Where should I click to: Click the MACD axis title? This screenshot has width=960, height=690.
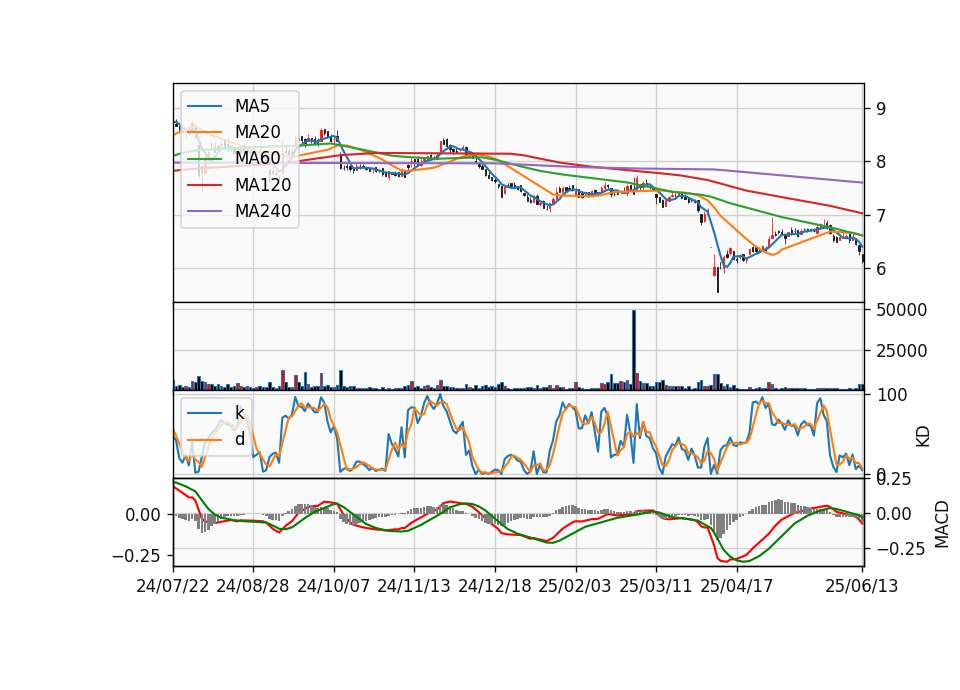(x=942, y=524)
